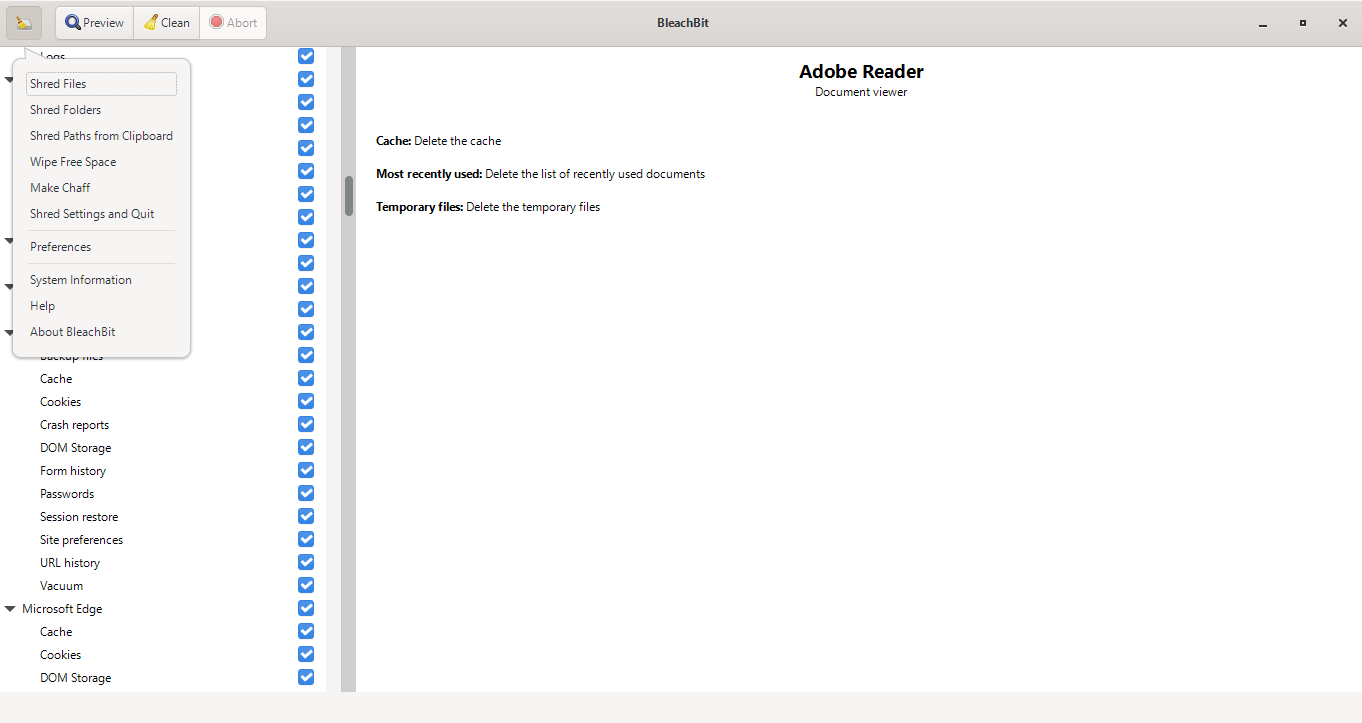Viewport: 1362px width, 723px height.
Task: Toggle the Passwords checkbox
Action: click(x=306, y=493)
